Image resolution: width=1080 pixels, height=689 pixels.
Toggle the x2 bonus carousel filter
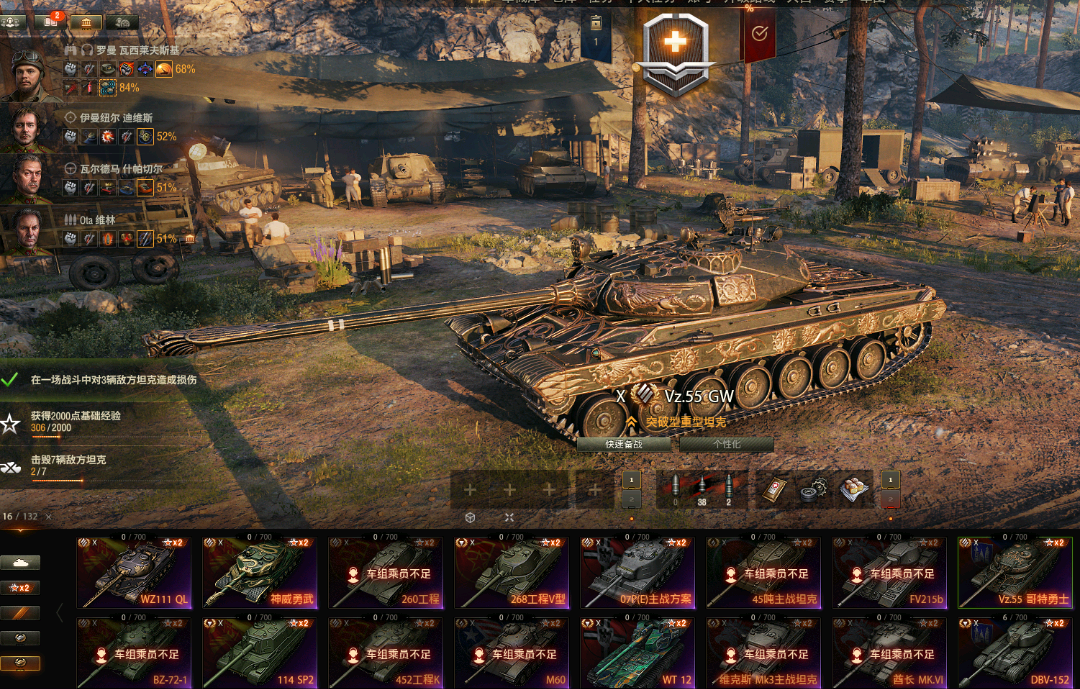[x=20, y=588]
